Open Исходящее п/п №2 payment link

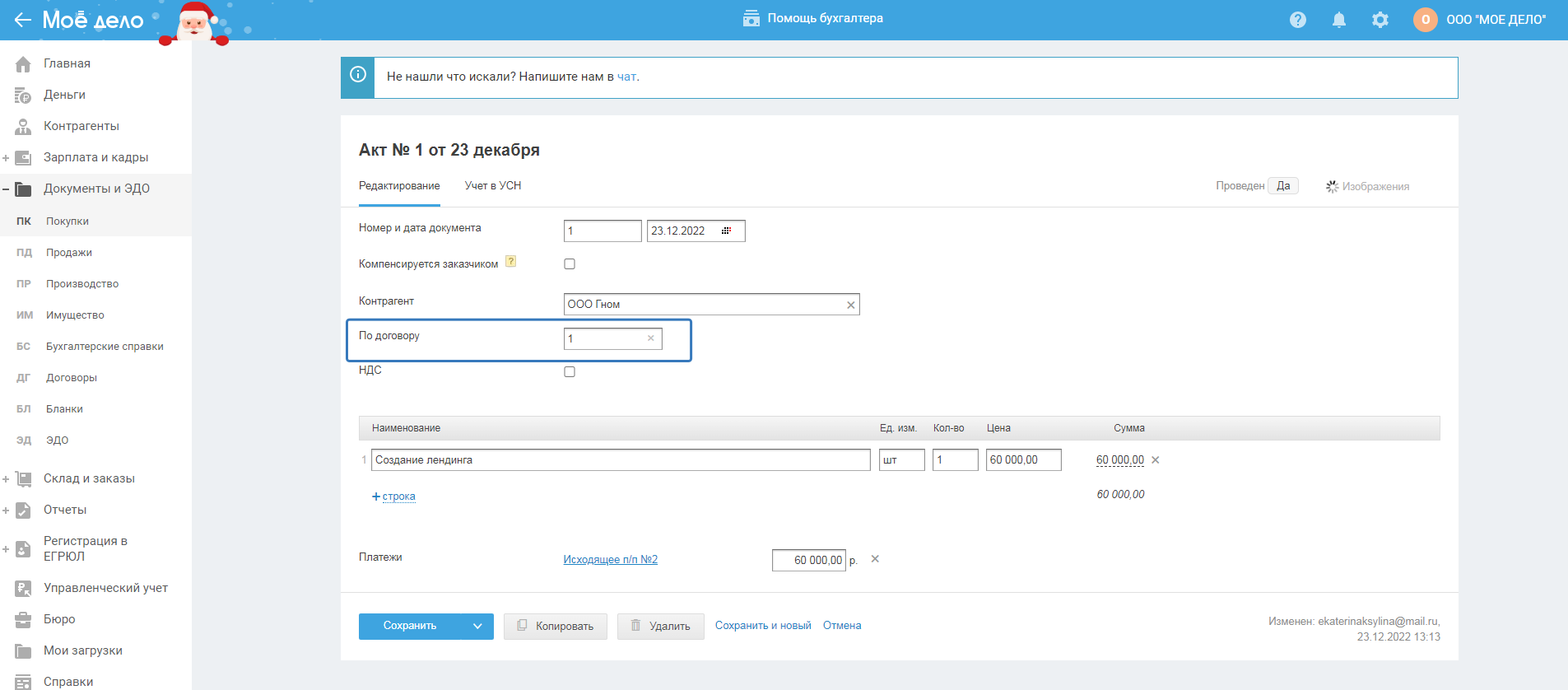click(610, 560)
